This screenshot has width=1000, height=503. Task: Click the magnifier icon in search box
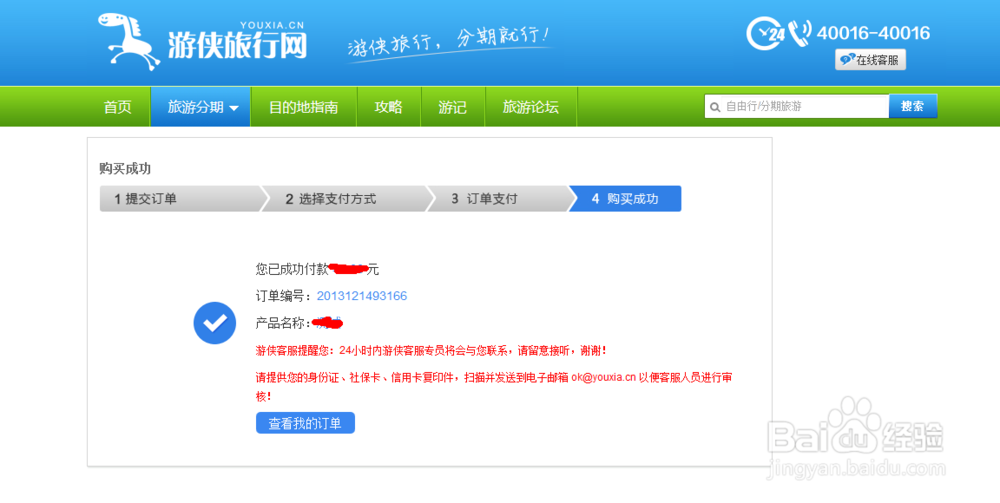click(715, 107)
